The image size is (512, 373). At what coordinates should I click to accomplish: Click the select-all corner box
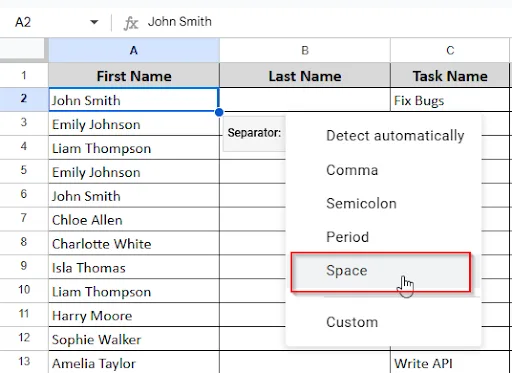[22, 50]
